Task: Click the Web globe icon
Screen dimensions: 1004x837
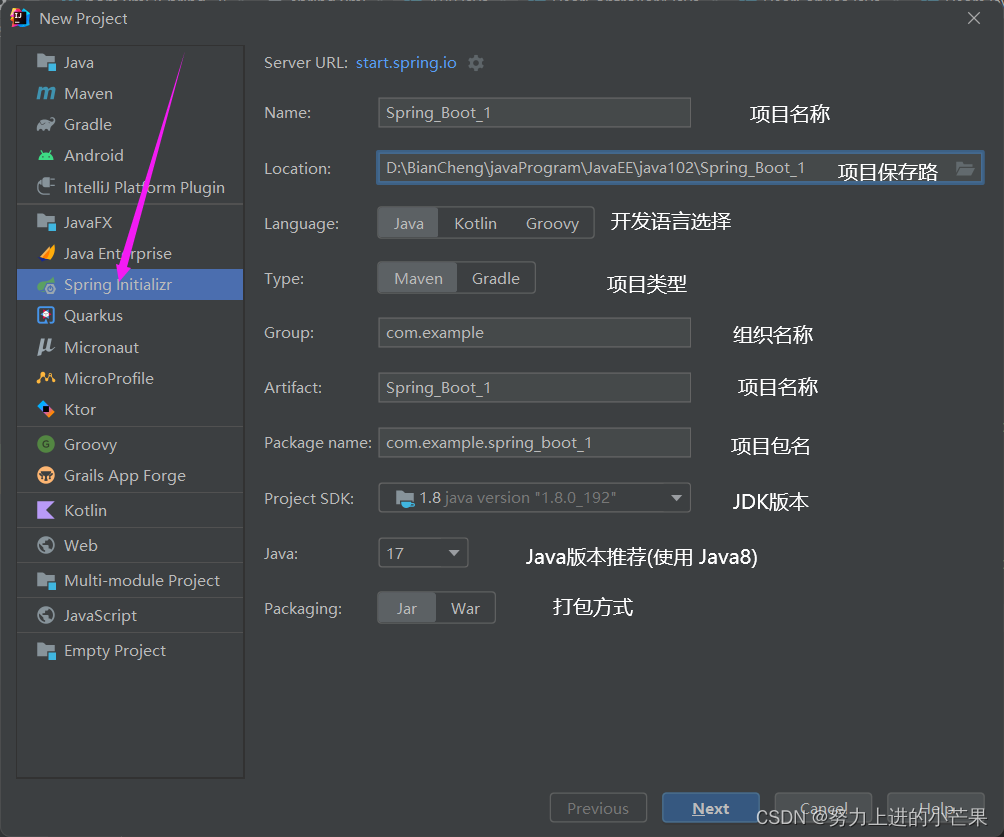Action: [46, 545]
